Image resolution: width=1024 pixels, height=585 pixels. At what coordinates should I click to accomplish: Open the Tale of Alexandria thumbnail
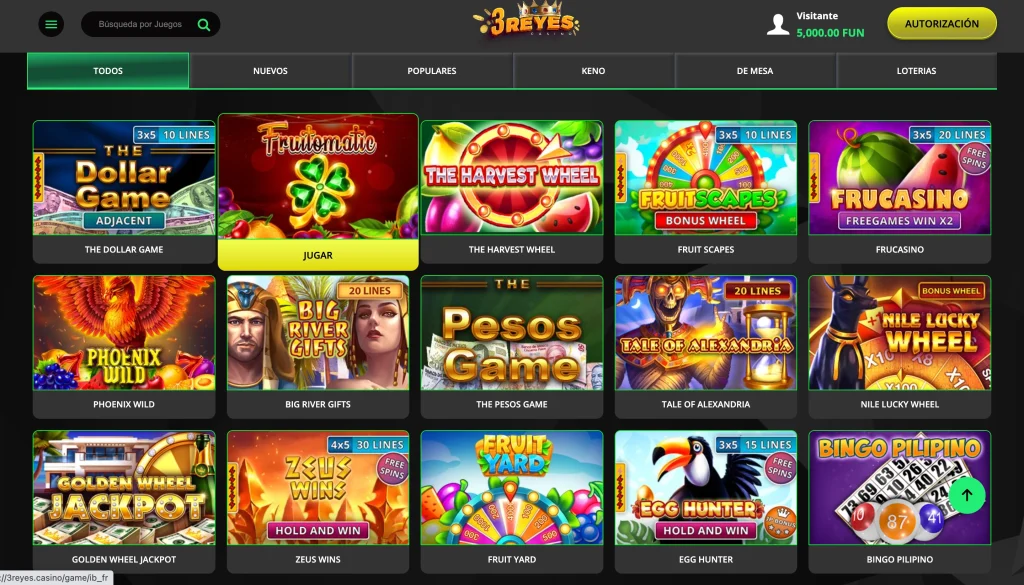click(x=706, y=333)
